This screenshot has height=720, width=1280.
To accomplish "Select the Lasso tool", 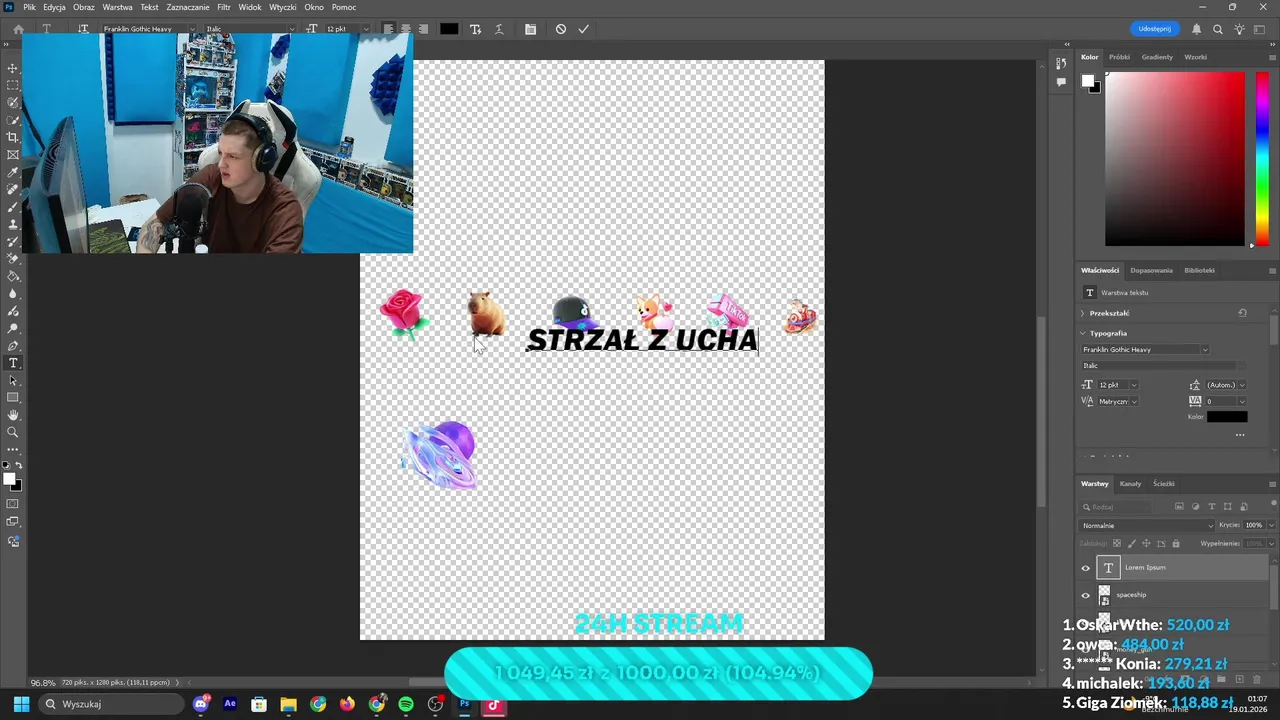I will pyautogui.click(x=13, y=102).
